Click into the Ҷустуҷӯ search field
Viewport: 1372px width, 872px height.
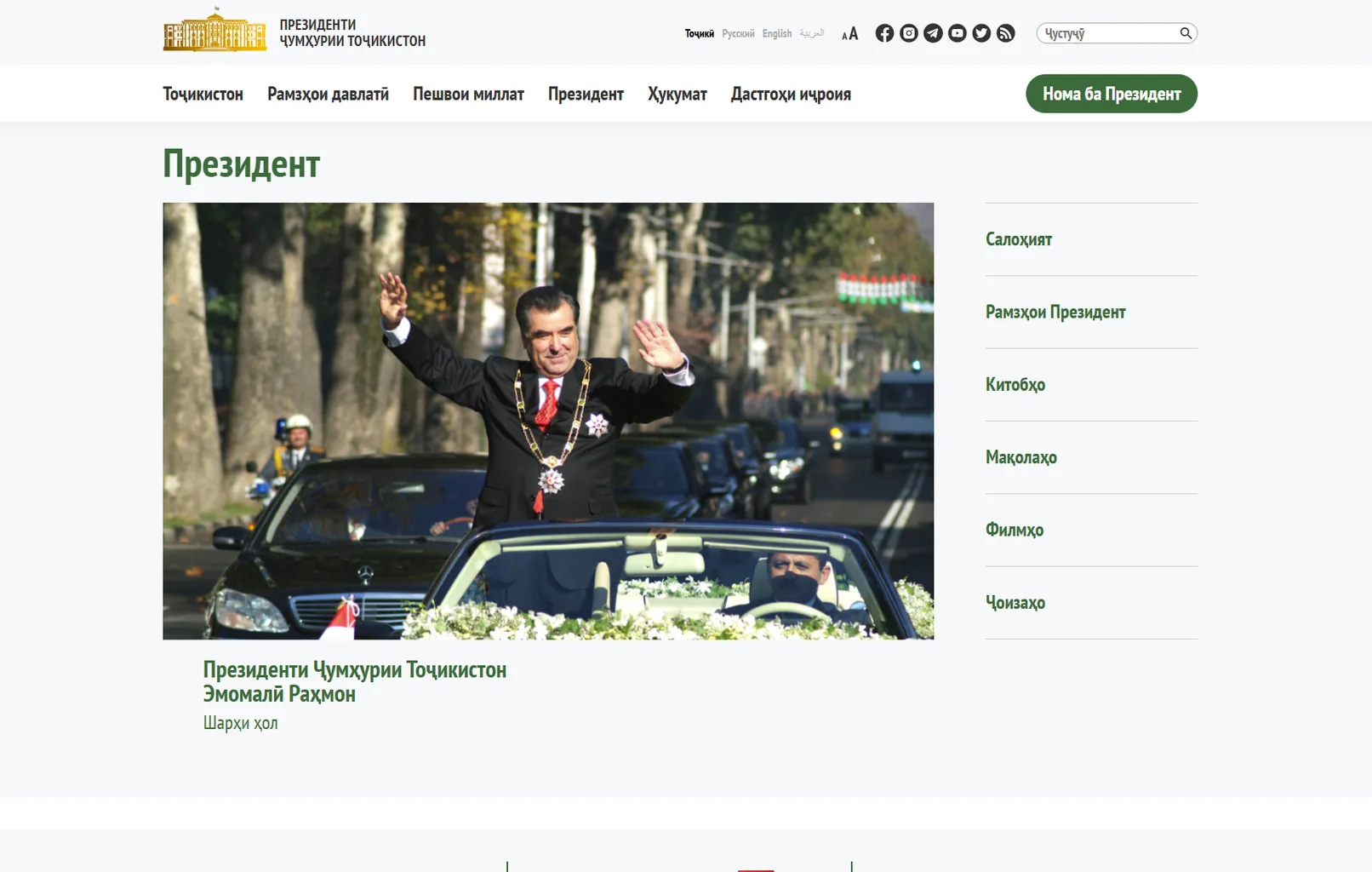(x=1106, y=33)
